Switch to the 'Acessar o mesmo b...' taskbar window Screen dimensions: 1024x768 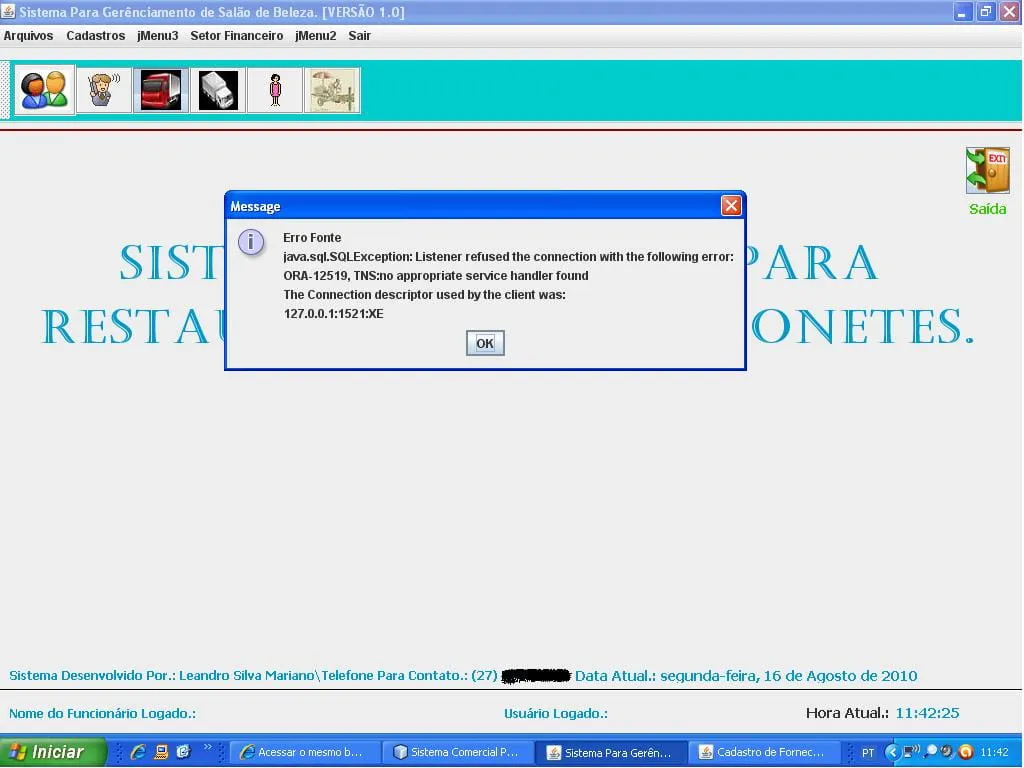(304, 752)
